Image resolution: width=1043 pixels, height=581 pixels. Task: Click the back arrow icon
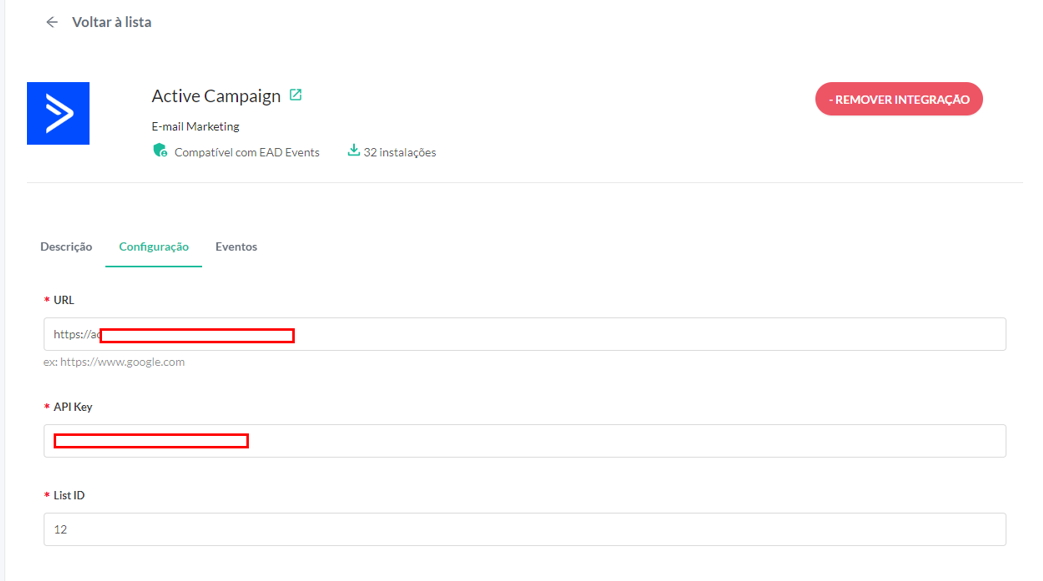[x=52, y=23]
